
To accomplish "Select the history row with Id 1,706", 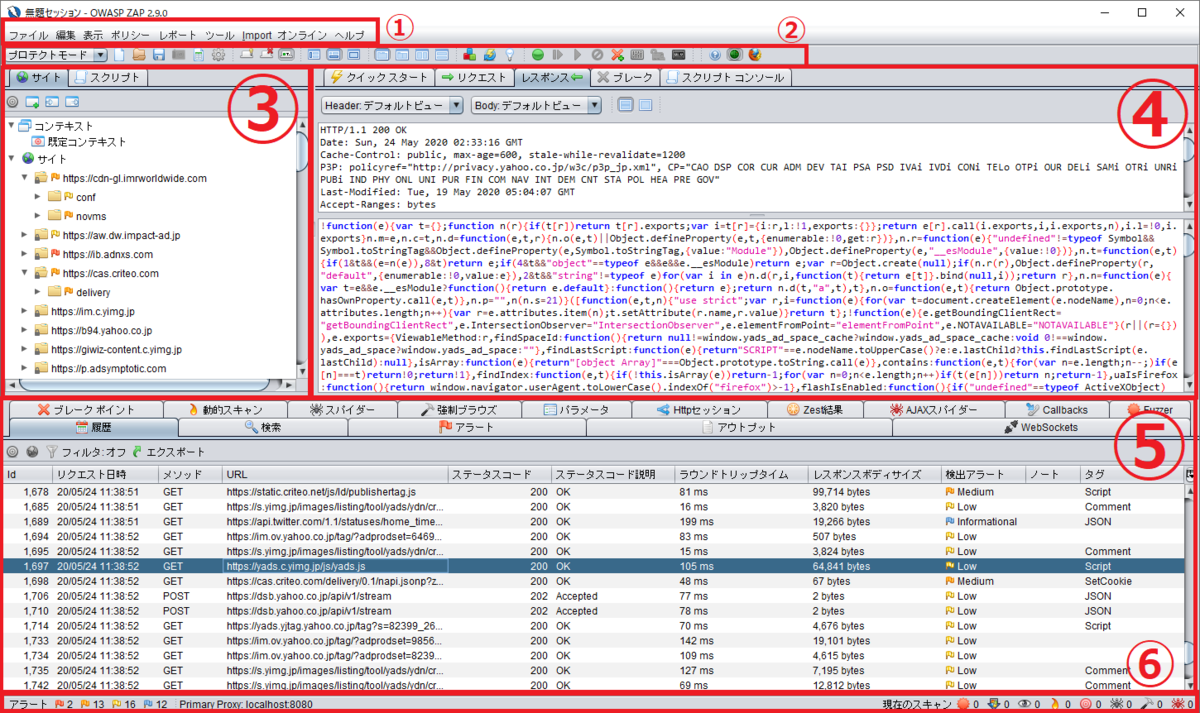I will pyautogui.click(x=595, y=596).
